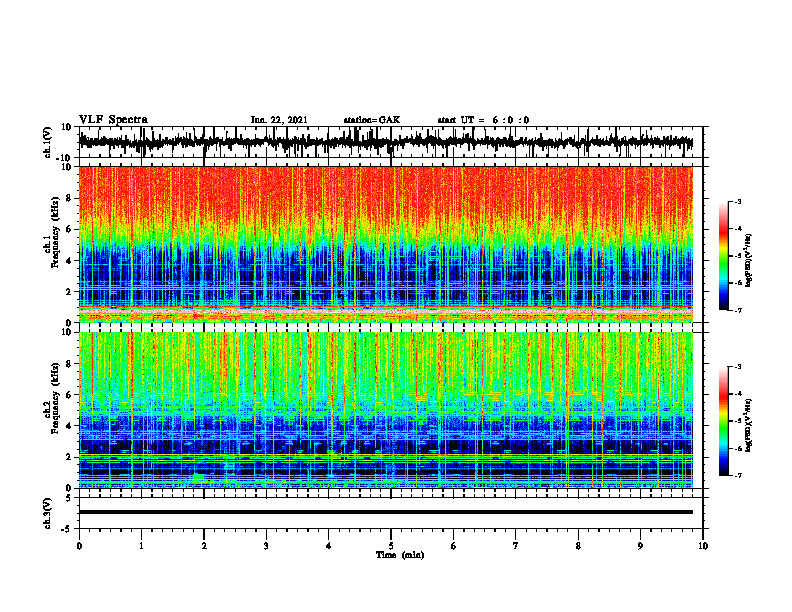
Task: Click the "-7" label below ch.2 color bar
Action: point(738,476)
